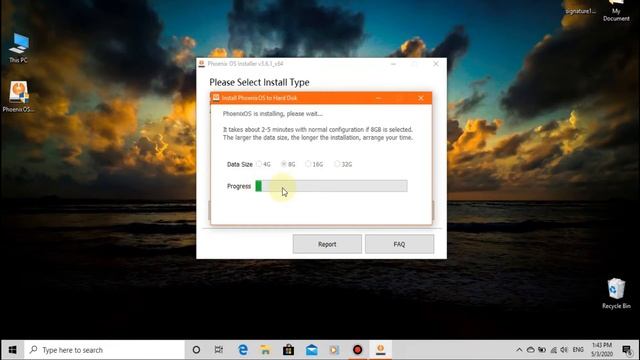The image size is (640, 360).
Task: Select the 32G data size option
Action: coord(343,164)
